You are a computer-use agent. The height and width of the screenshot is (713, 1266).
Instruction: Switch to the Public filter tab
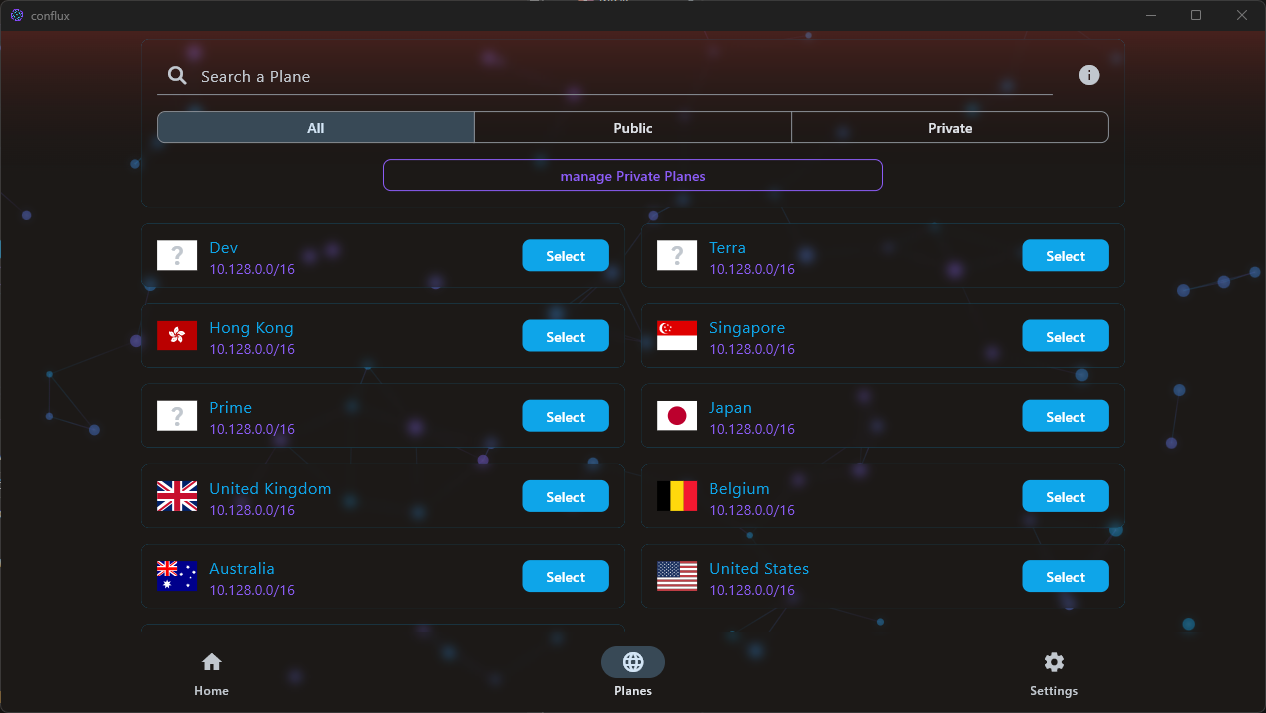point(632,128)
